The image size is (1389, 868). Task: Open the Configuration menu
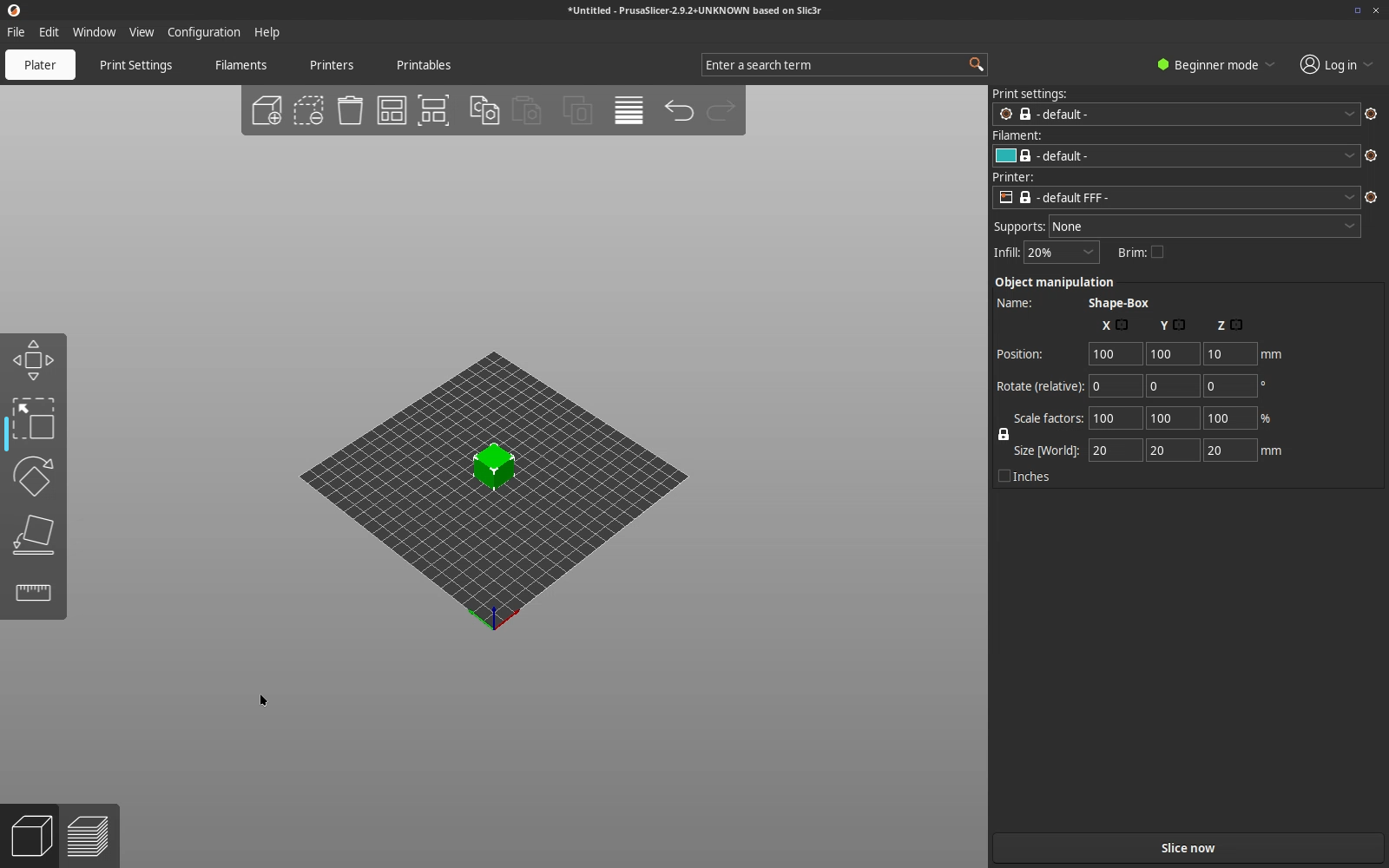[204, 31]
